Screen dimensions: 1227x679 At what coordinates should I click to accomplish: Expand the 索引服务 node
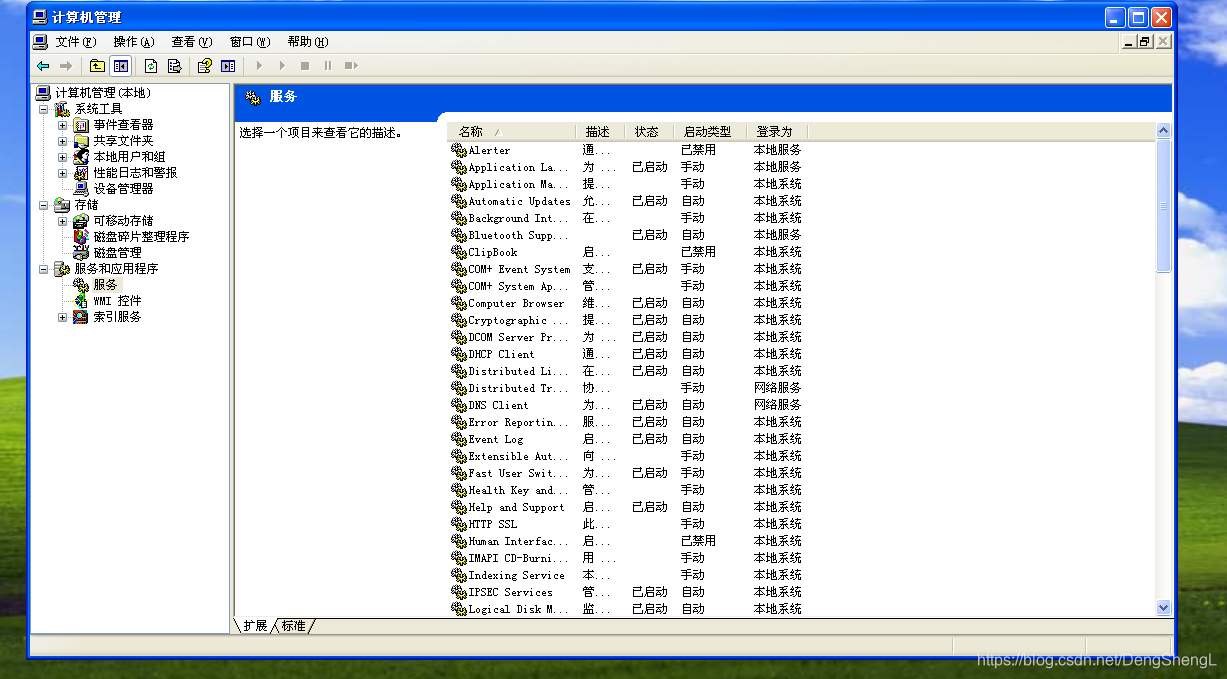pyautogui.click(x=62, y=317)
